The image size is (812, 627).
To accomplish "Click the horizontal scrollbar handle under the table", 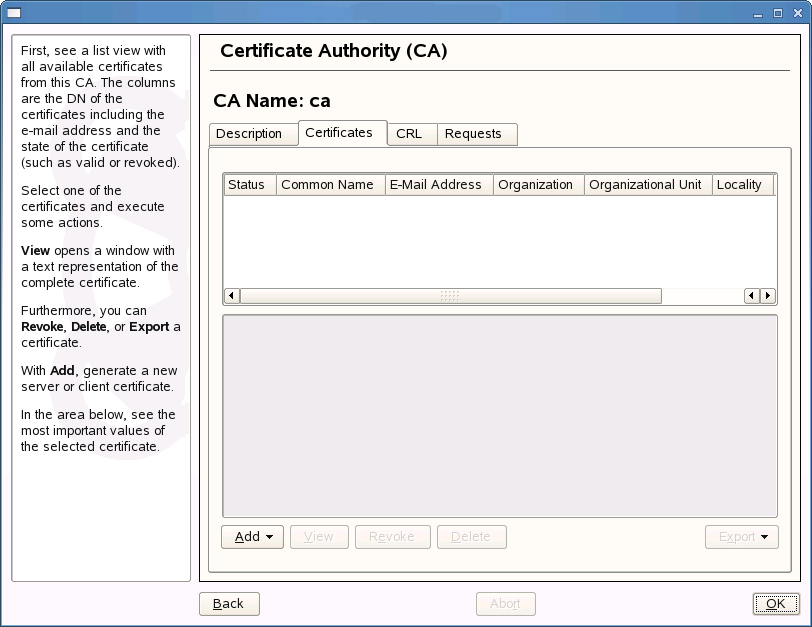I will (450, 296).
